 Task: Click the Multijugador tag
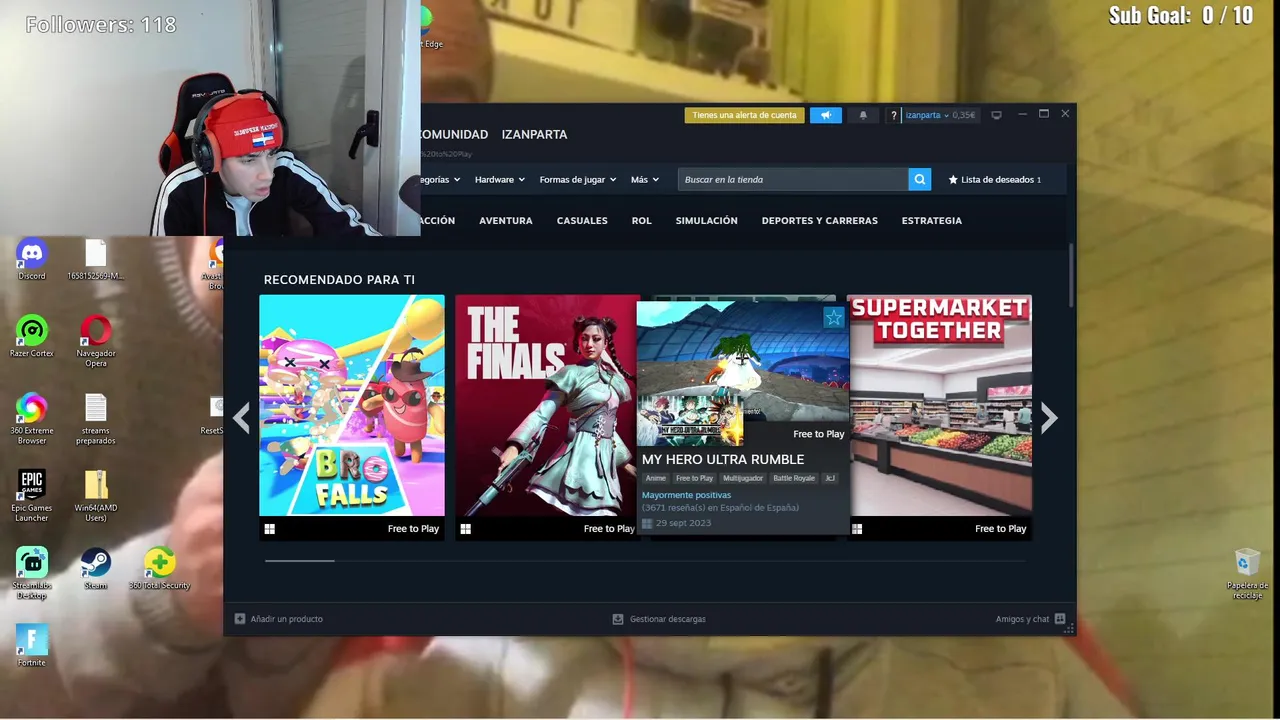(743, 478)
